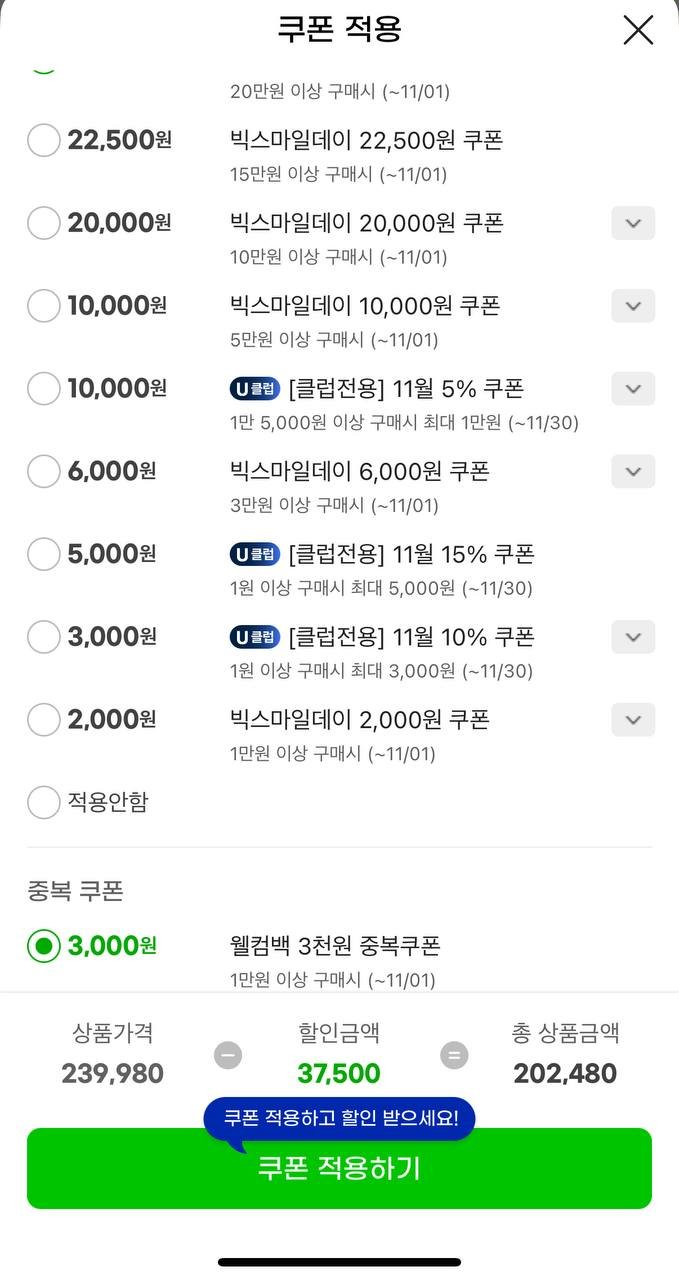Viewport: 679px width, 1280px height.
Task: Expand details of 빅스마일데이 2,000원 coupon
Action: click(633, 719)
